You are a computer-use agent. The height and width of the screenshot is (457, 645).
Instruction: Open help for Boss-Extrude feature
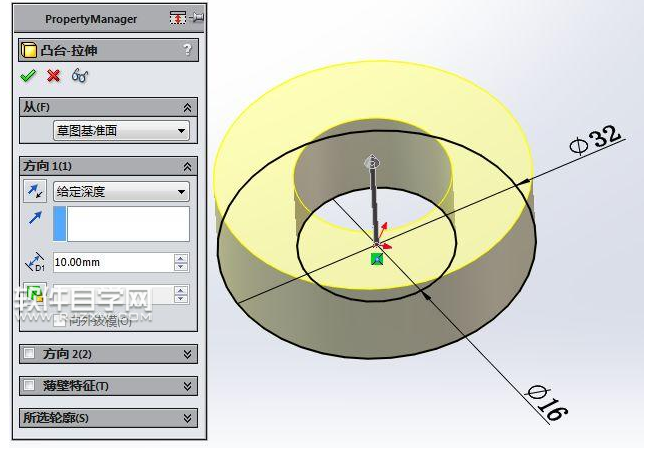(187, 50)
